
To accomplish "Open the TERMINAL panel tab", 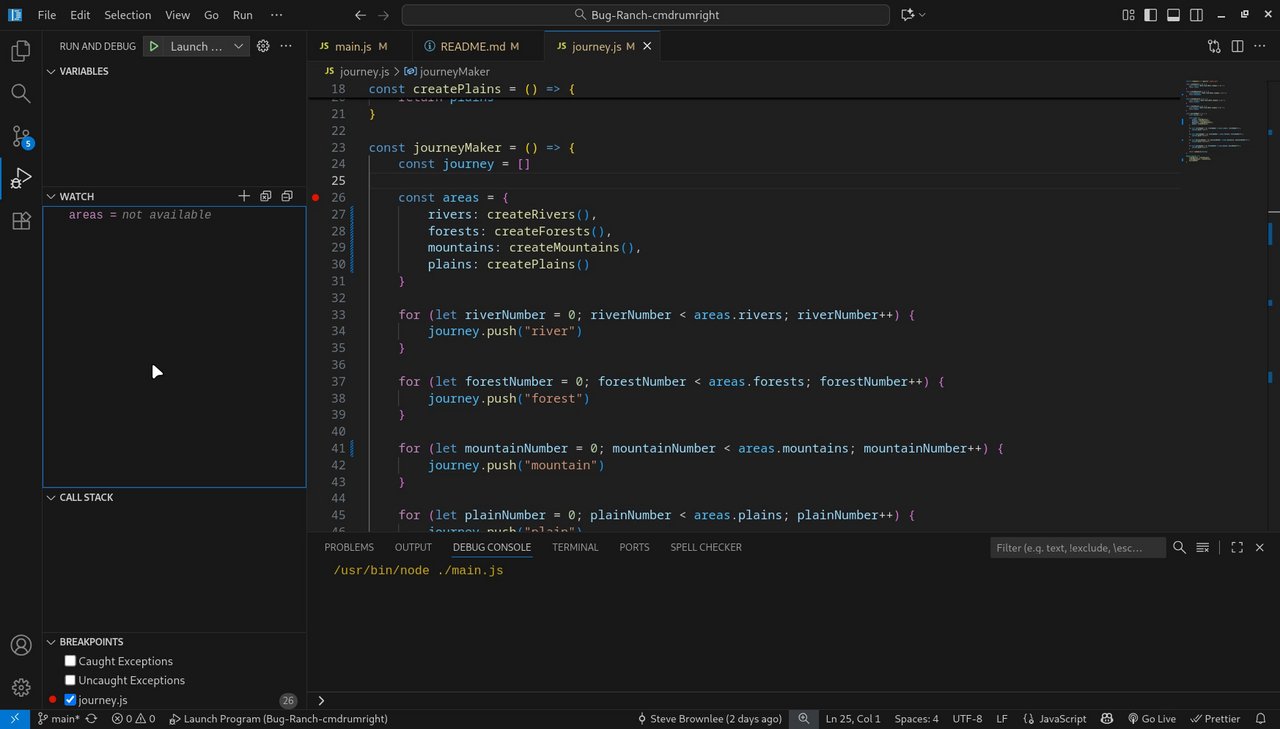I will (x=575, y=547).
